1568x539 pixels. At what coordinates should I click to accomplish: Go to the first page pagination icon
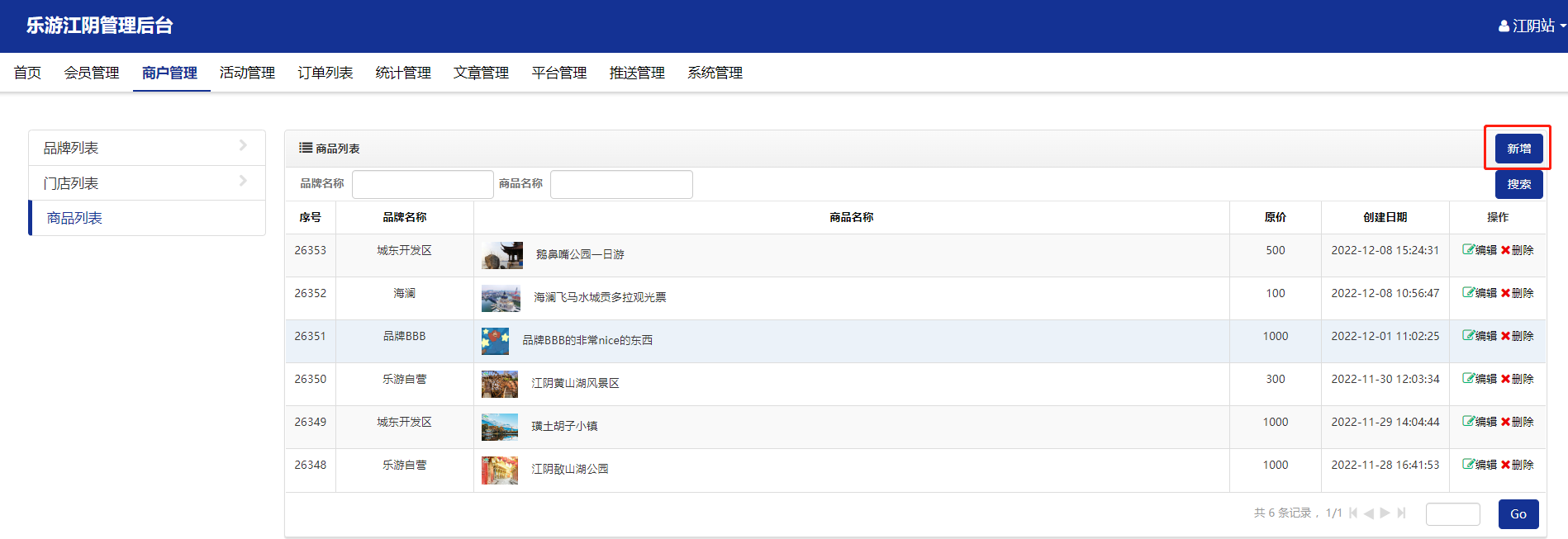(1353, 513)
